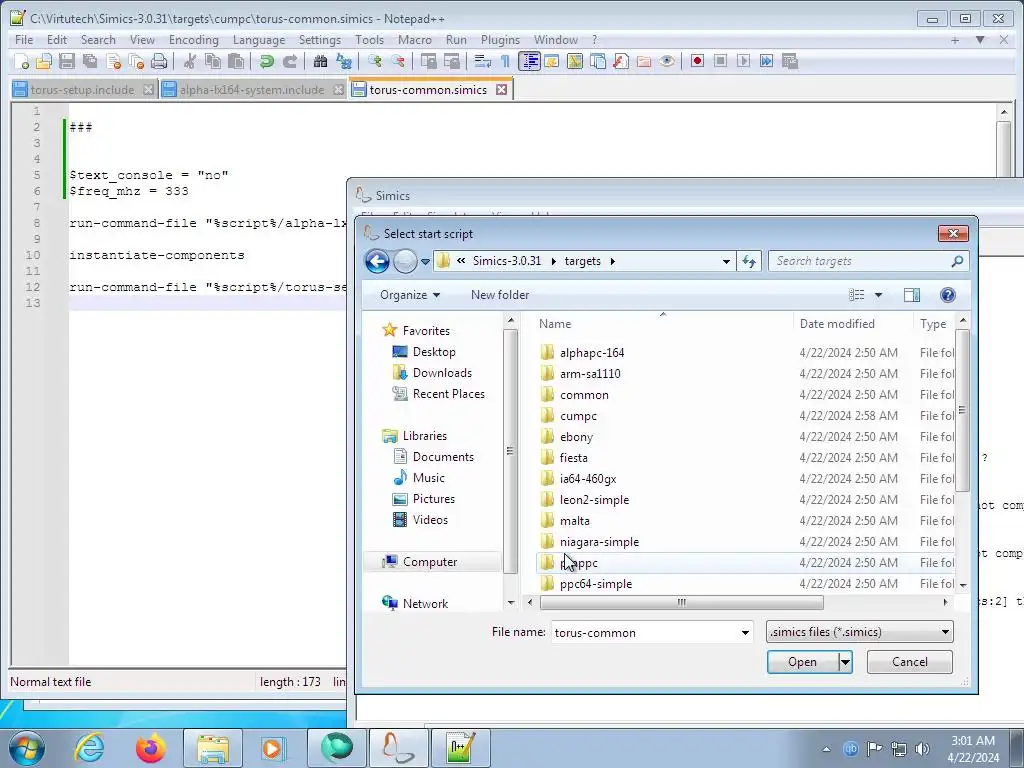Click the Open button
The height and width of the screenshot is (768, 1024).
pyautogui.click(x=802, y=662)
